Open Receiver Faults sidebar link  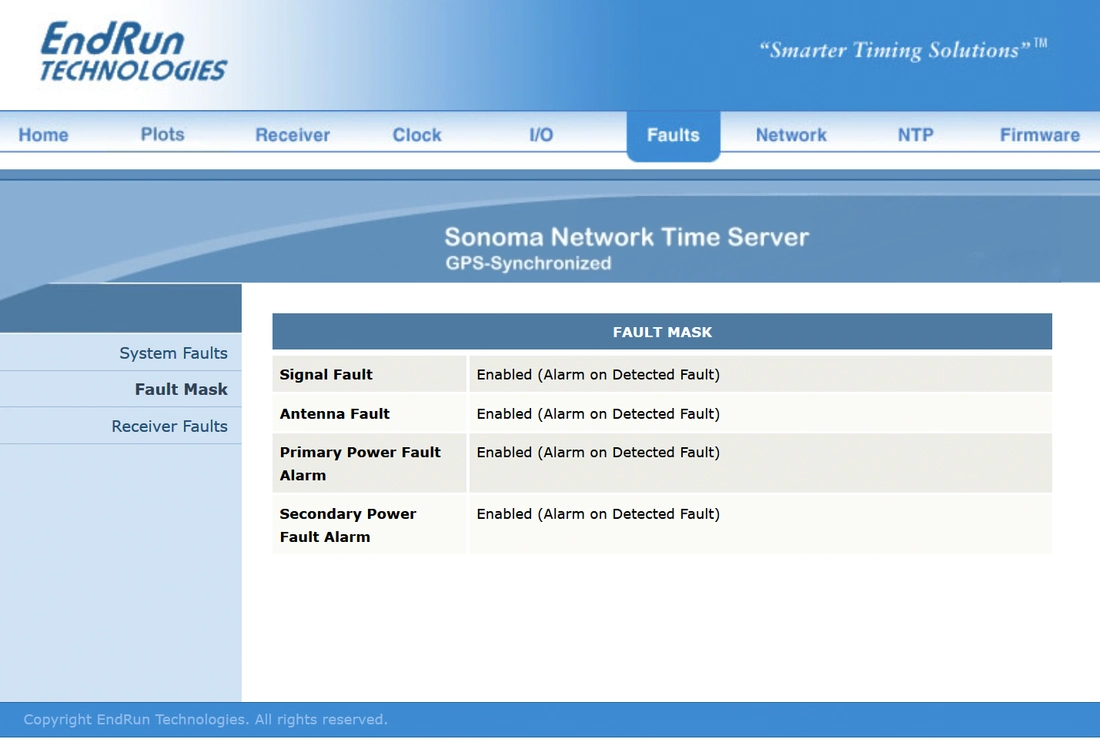click(x=169, y=426)
